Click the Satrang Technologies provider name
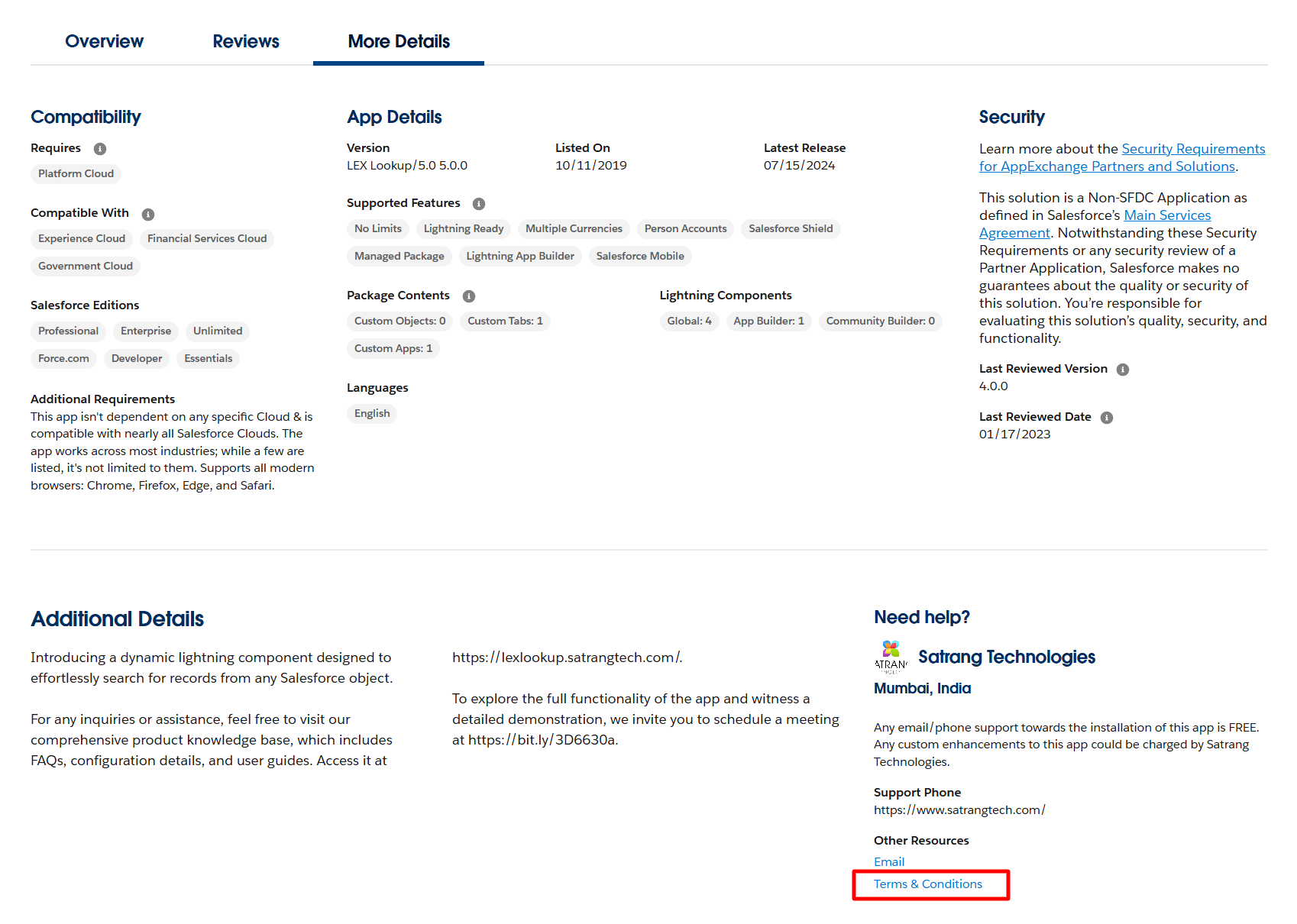Viewport: 1297px width, 924px height. [1007, 657]
